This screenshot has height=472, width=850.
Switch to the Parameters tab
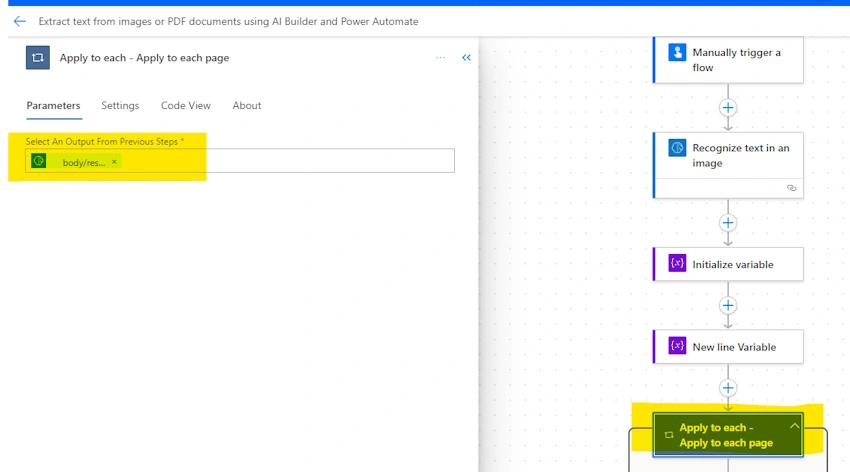click(53, 106)
